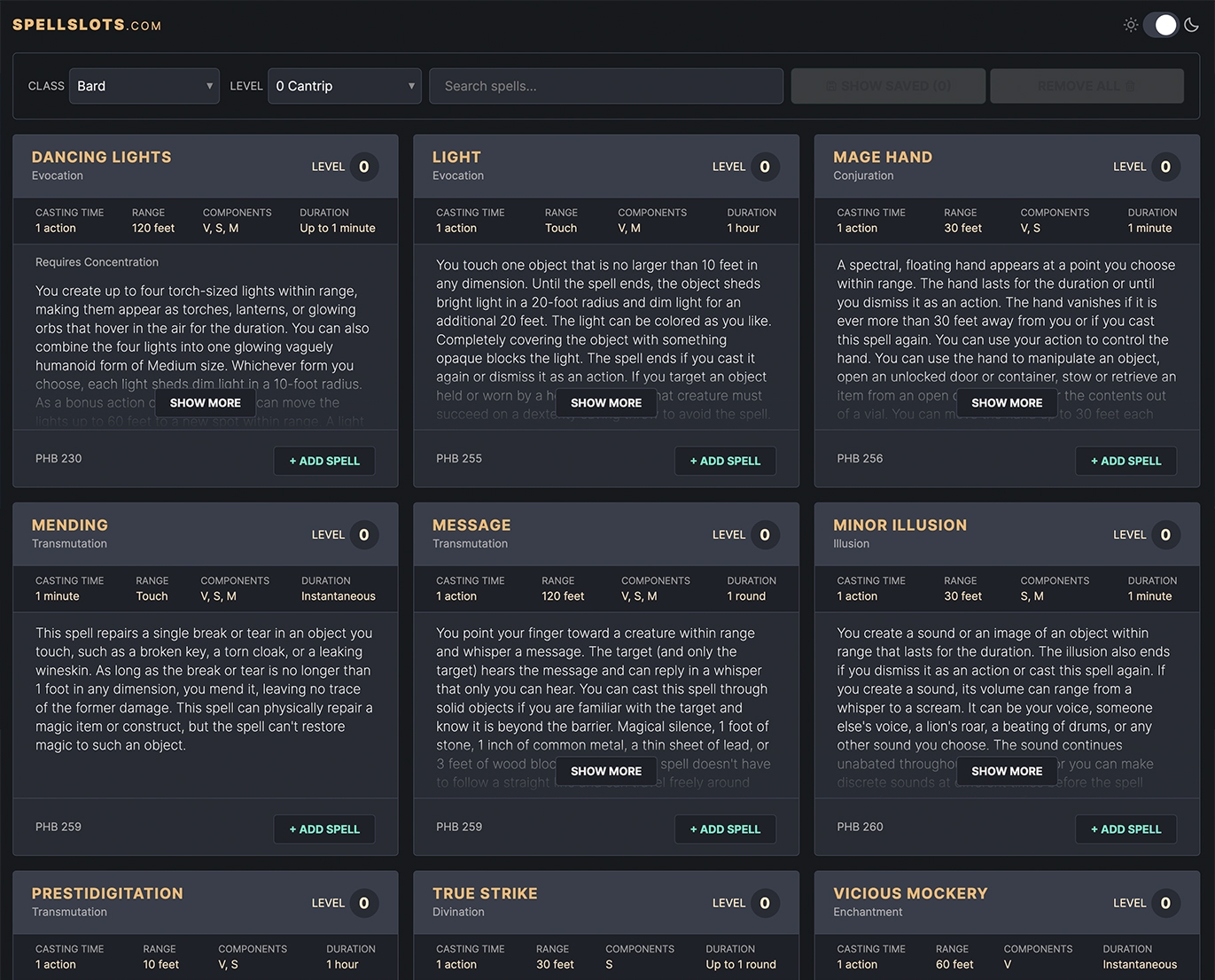The image size is (1215, 980).
Task: Show more of Minor Illusion's description
Action: (x=1006, y=771)
